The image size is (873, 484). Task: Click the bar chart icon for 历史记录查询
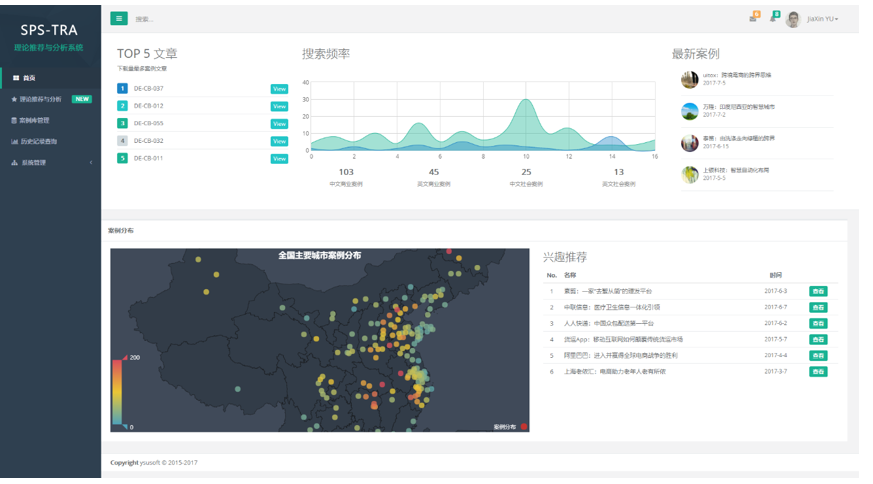click(x=14, y=141)
